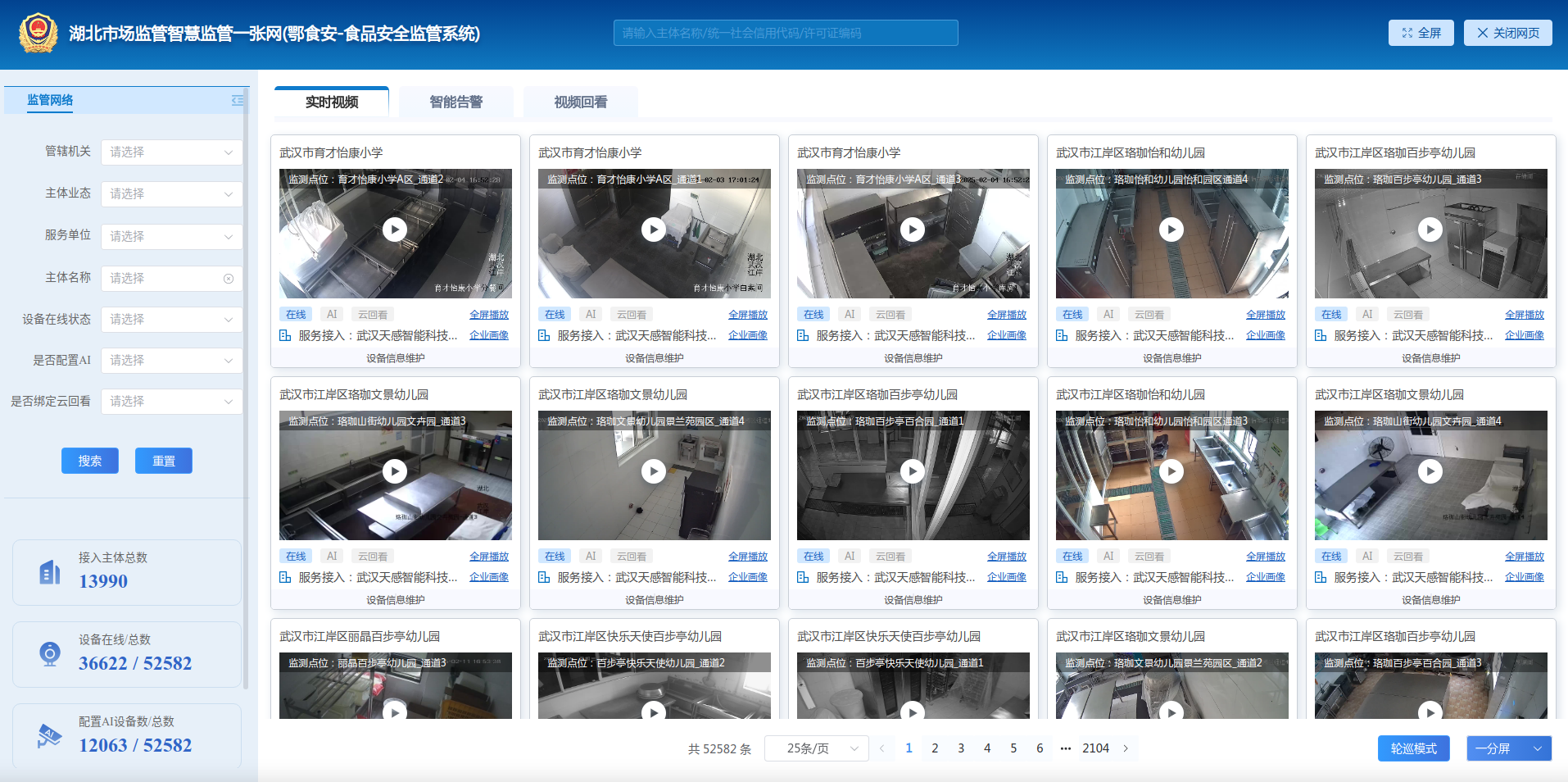Play video of 育才怡康小学A区_通道2
Viewport: 1568px width, 782px height.
pyautogui.click(x=395, y=230)
